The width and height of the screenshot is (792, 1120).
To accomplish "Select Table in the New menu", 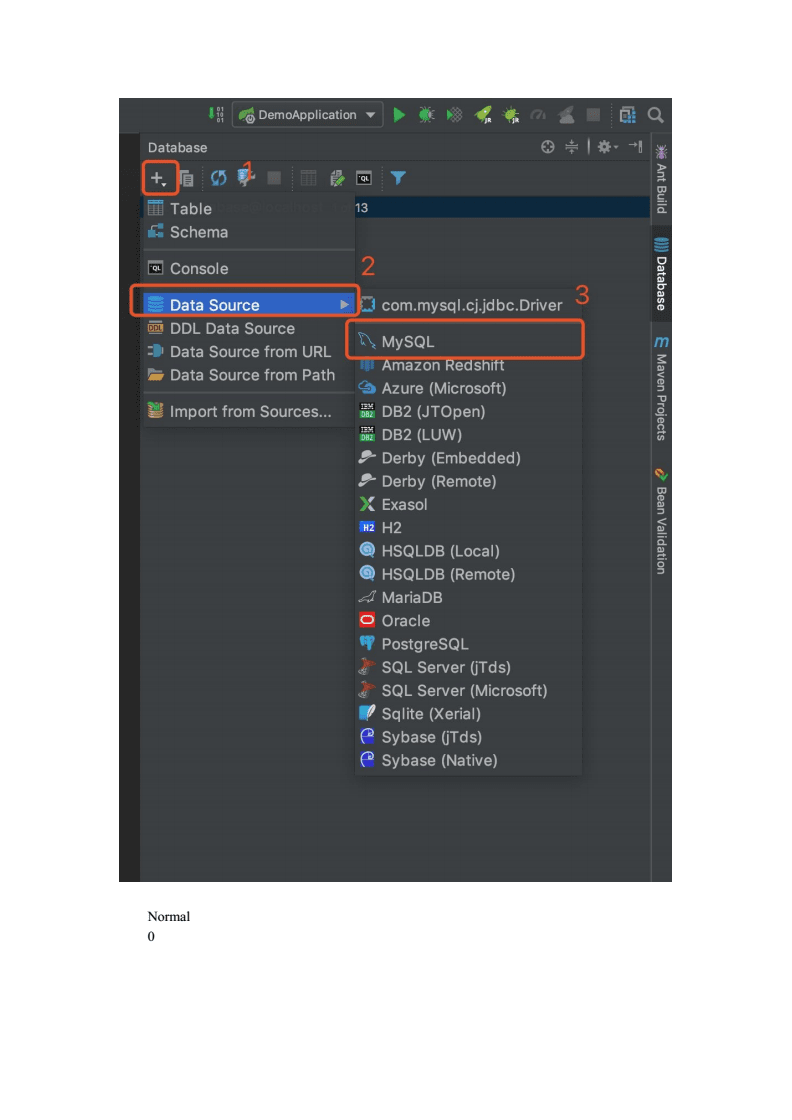I will coord(249,209).
